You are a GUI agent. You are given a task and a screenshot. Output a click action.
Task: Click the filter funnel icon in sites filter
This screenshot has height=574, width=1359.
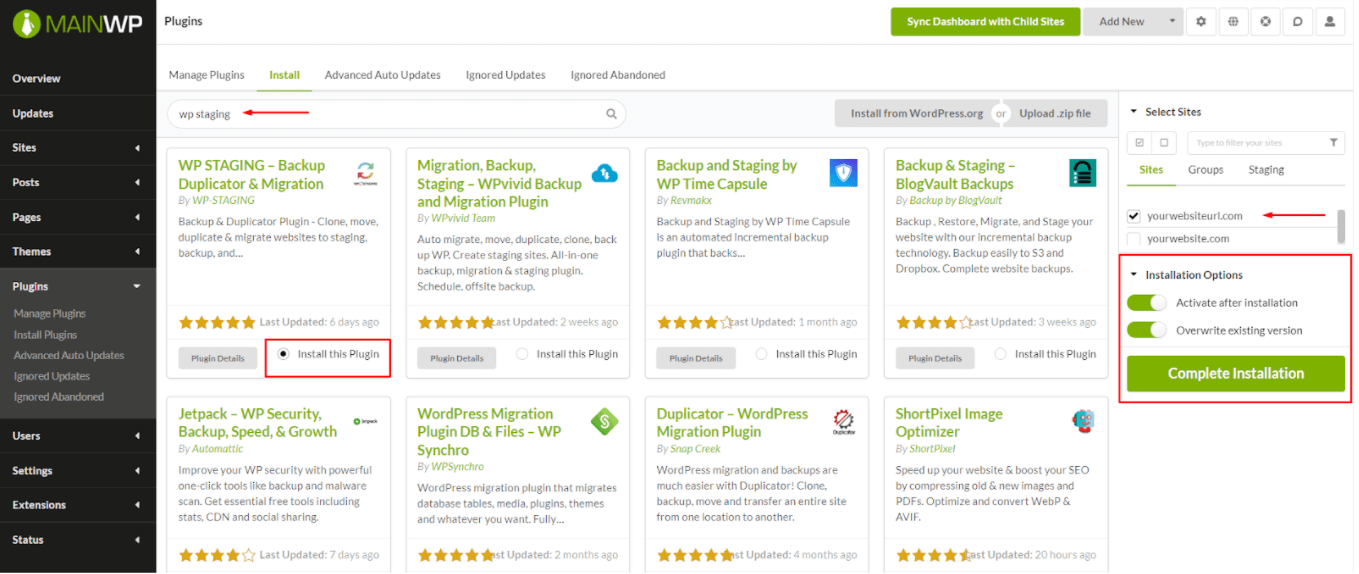click(1334, 143)
